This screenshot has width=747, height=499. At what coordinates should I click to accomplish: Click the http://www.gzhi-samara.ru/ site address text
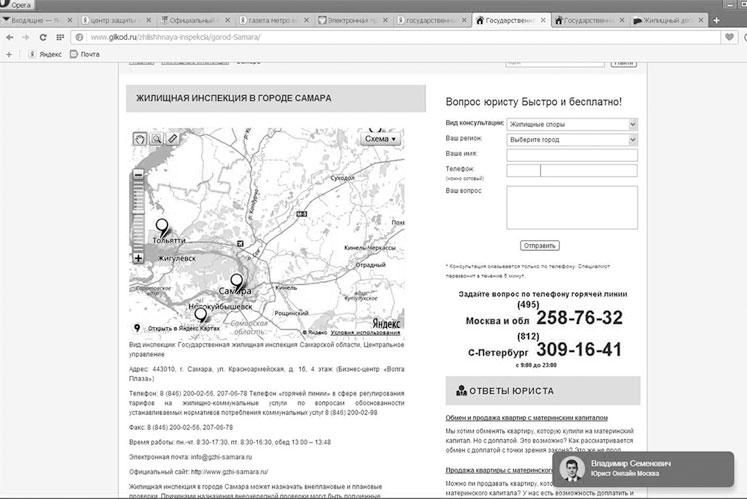click(x=230, y=472)
